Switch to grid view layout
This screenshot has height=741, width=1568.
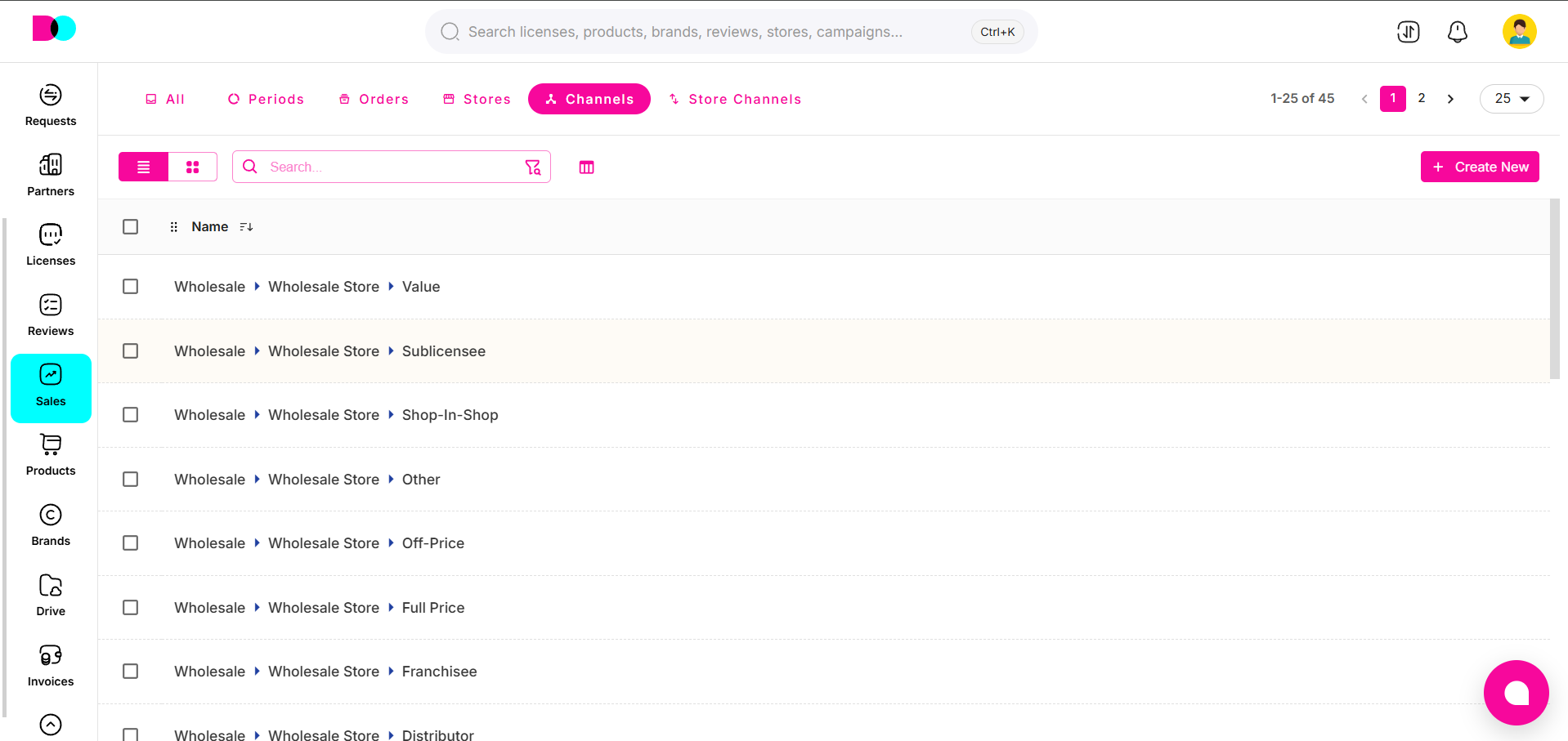193,167
